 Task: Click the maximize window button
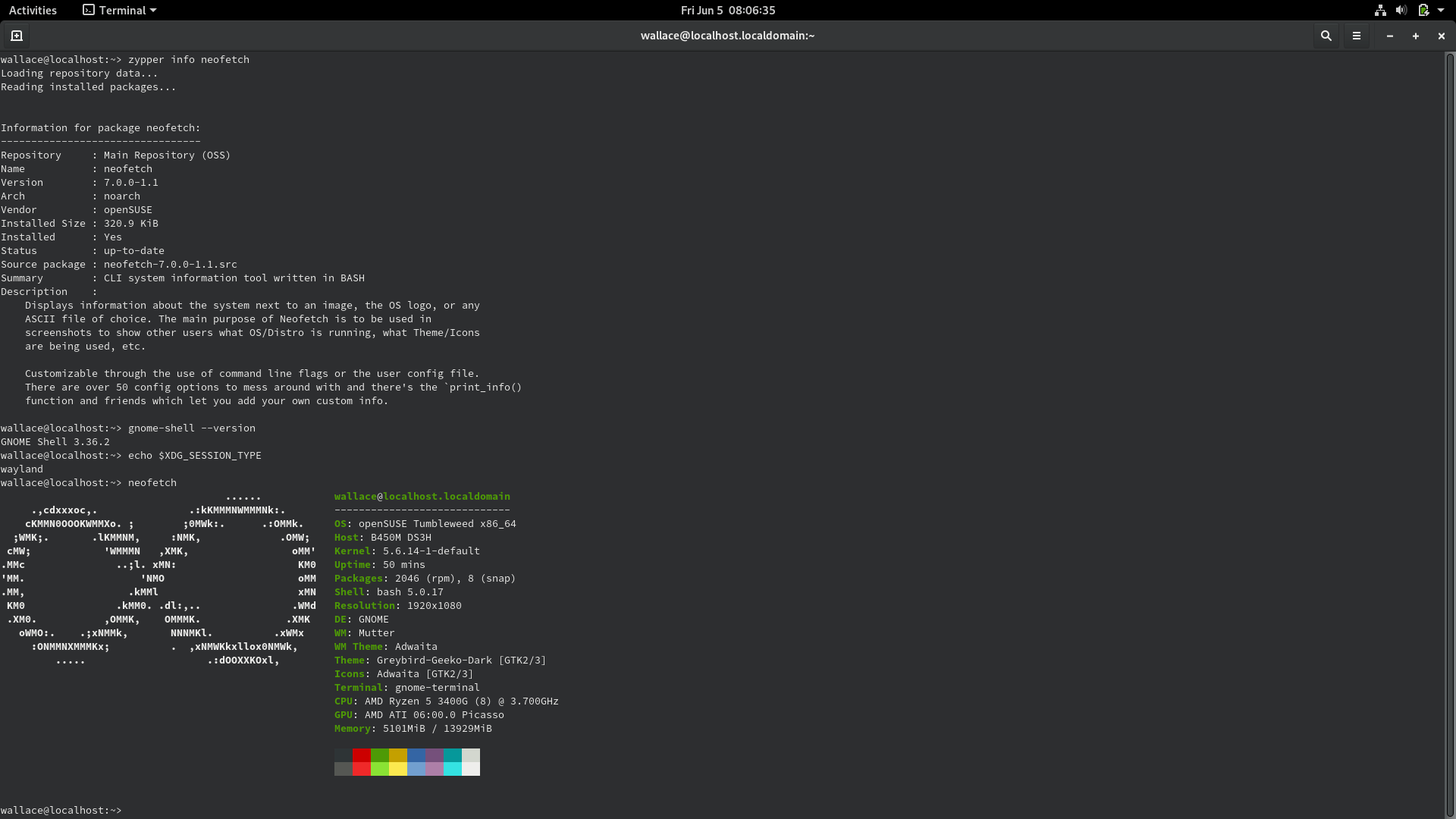point(1415,36)
